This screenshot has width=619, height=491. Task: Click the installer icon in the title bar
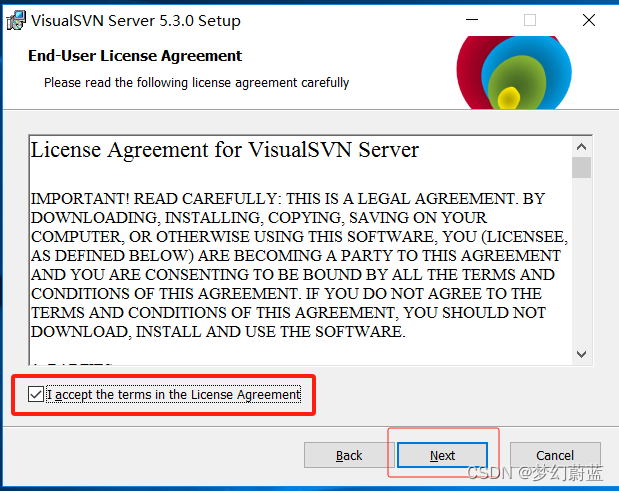(16, 21)
